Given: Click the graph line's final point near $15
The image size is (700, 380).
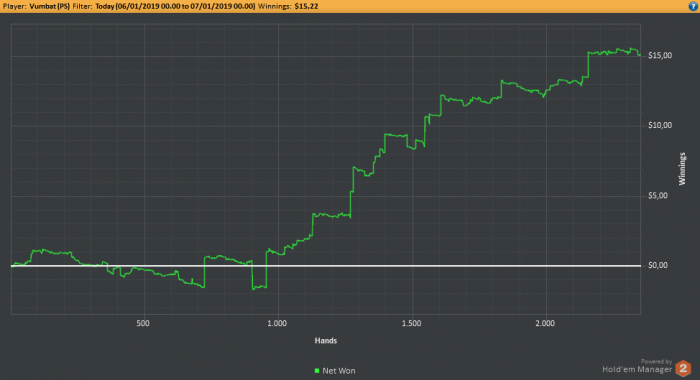Looking at the screenshot, I should pyautogui.click(x=640, y=55).
